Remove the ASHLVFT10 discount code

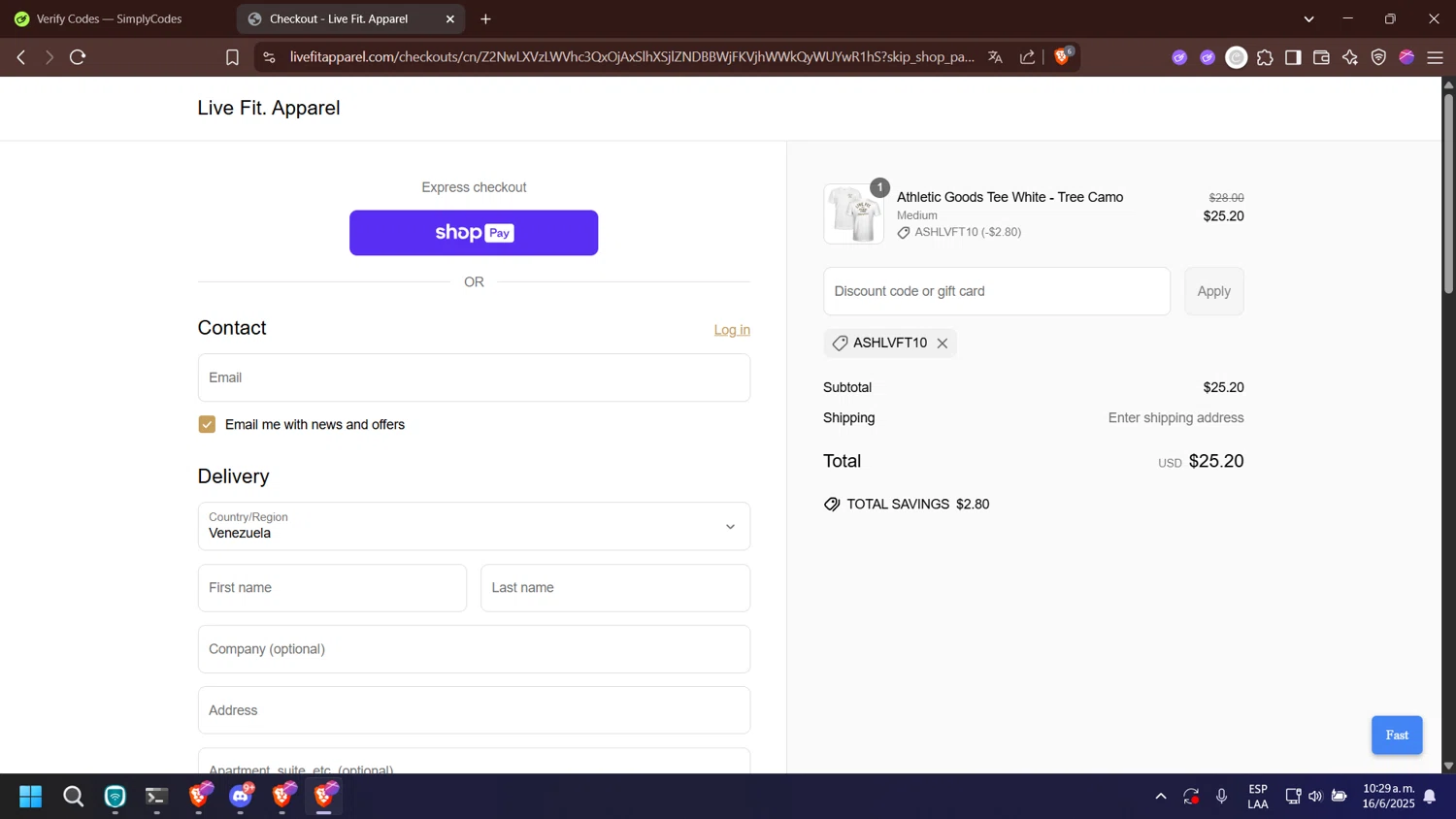click(x=943, y=344)
